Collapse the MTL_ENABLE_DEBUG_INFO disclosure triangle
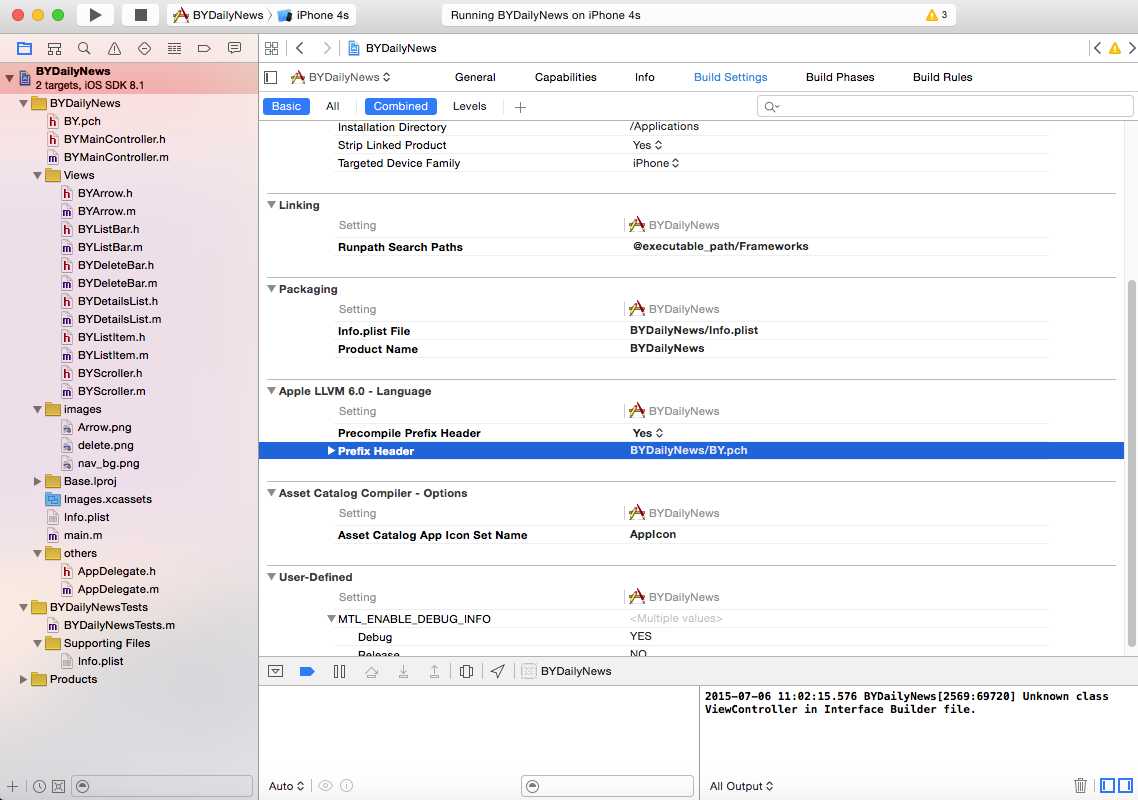The width and height of the screenshot is (1138, 800). tap(331, 619)
